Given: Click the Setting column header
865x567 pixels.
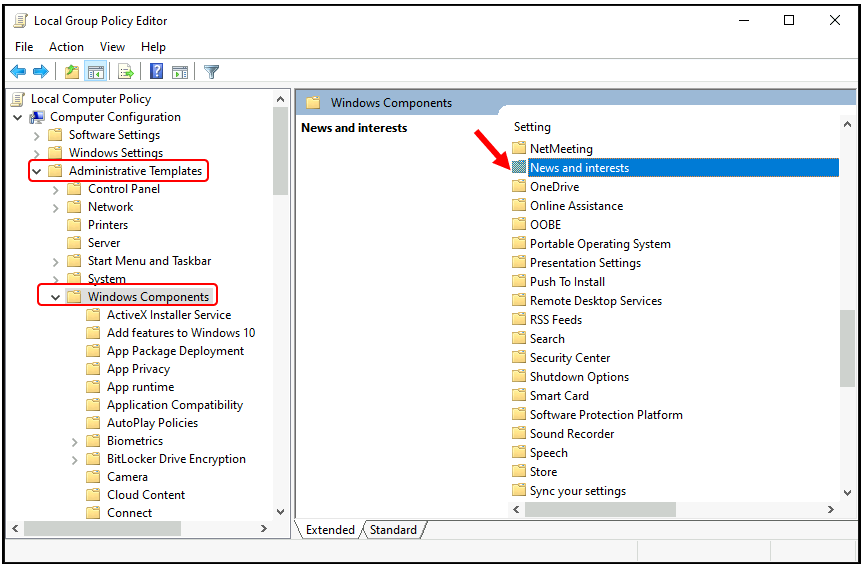Looking at the screenshot, I should (532, 127).
